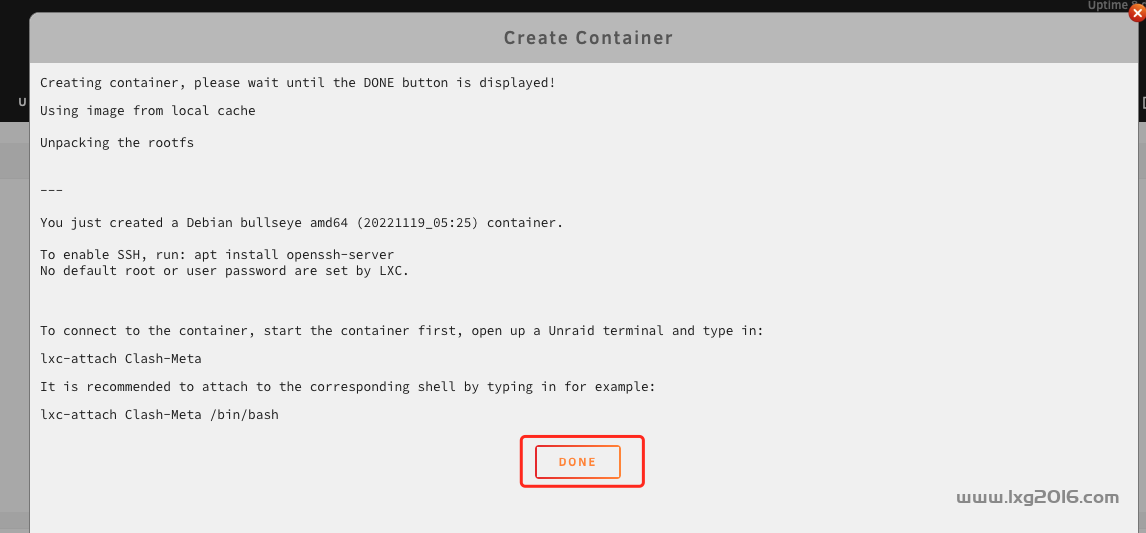The width and height of the screenshot is (1146, 533).
Task: Click the Debian bullseye amd64 message line
Action: [301, 223]
